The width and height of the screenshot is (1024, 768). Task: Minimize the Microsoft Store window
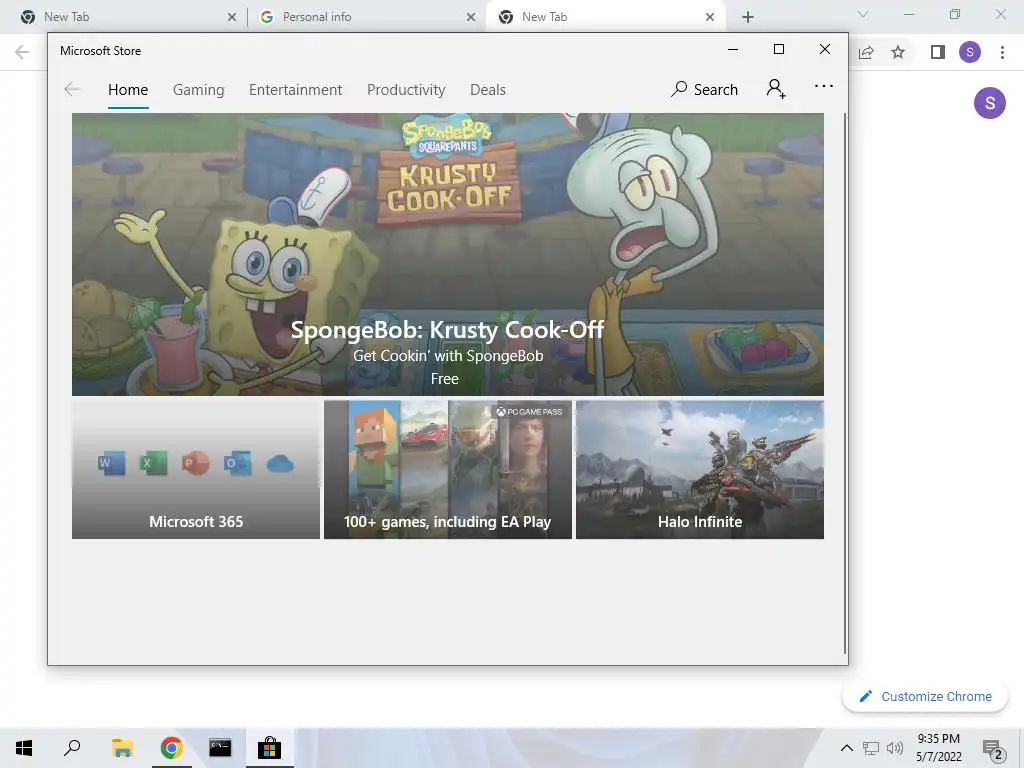tap(733, 50)
